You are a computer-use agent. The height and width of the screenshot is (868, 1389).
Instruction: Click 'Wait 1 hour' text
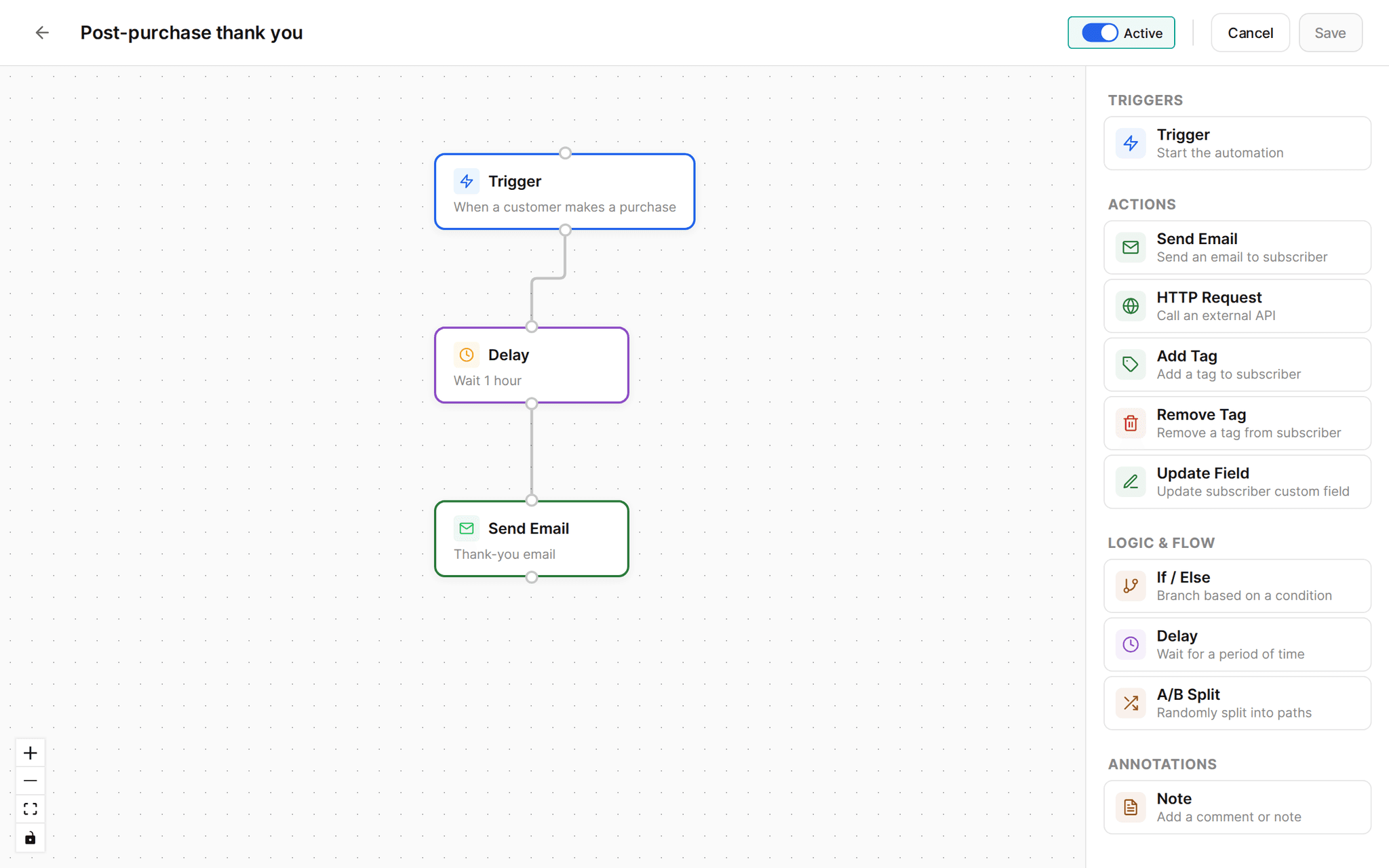487,380
